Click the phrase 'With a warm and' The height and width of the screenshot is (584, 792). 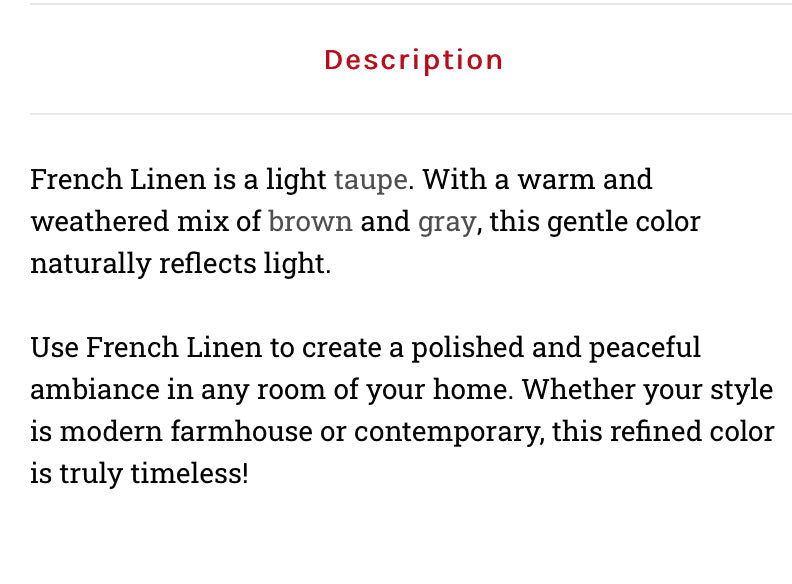point(537,179)
